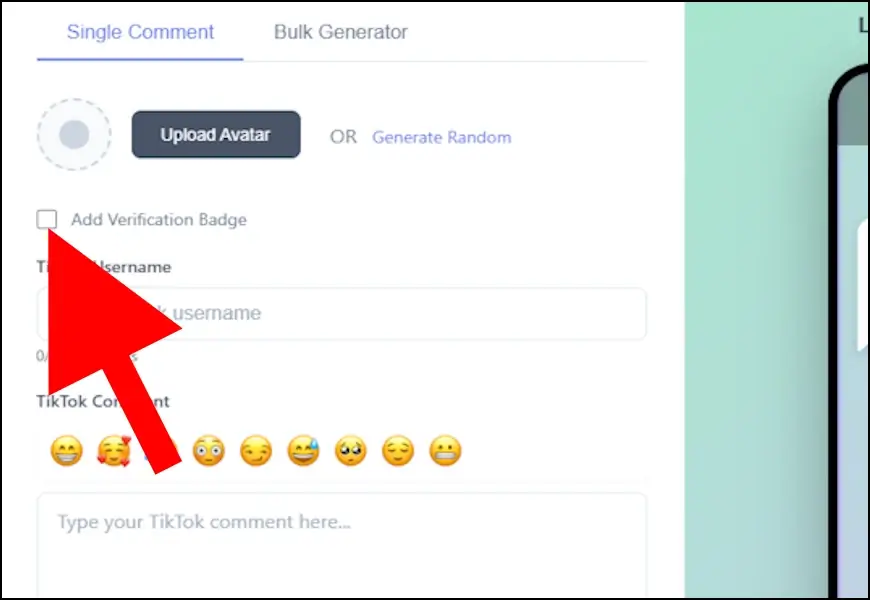Insert the pleading eyes emoji

pyautogui.click(x=351, y=451)
